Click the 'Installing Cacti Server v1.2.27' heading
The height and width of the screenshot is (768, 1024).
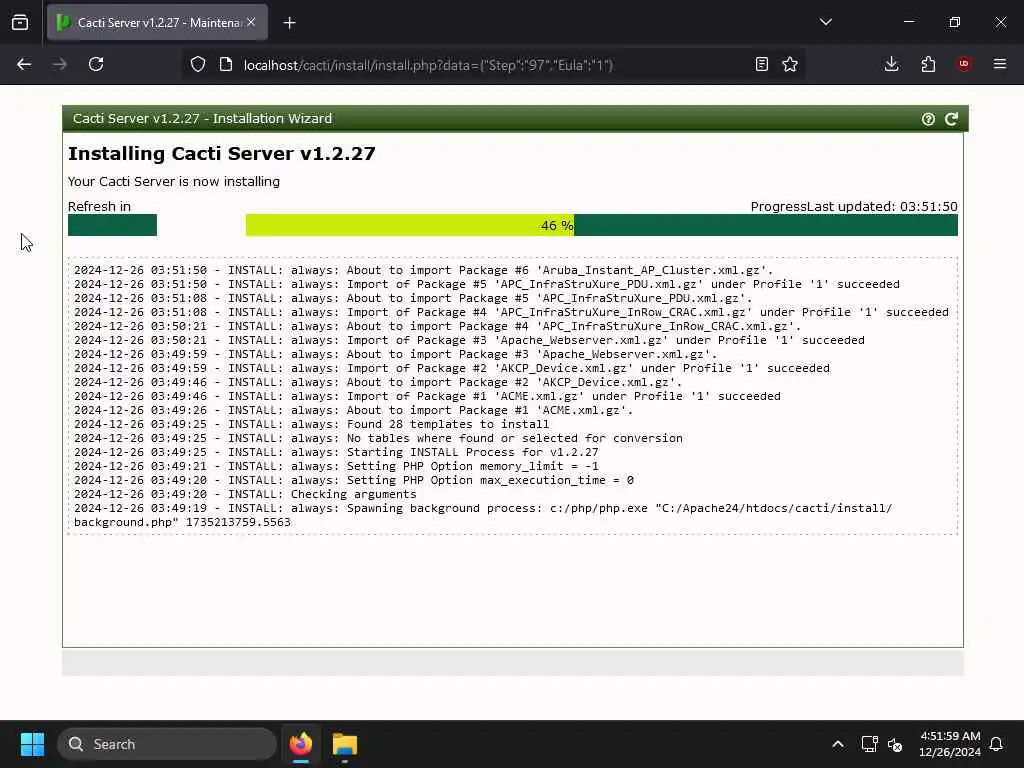click(222, 153)
